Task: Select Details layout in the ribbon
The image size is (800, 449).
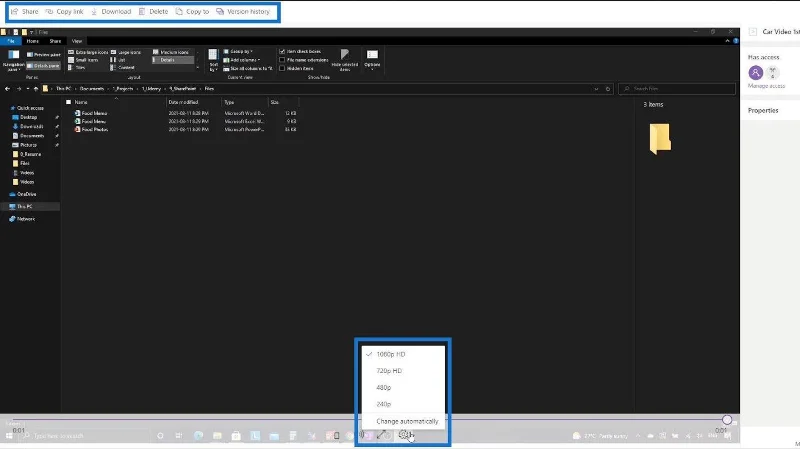Action: (173, 60)
